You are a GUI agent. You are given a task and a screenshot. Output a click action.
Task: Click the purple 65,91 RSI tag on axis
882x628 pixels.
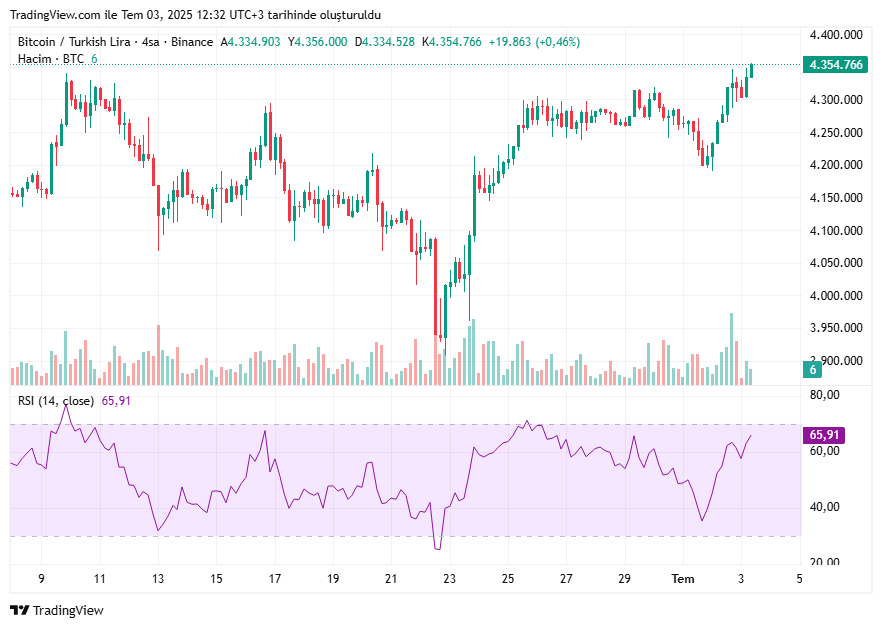tap(823, 435)
